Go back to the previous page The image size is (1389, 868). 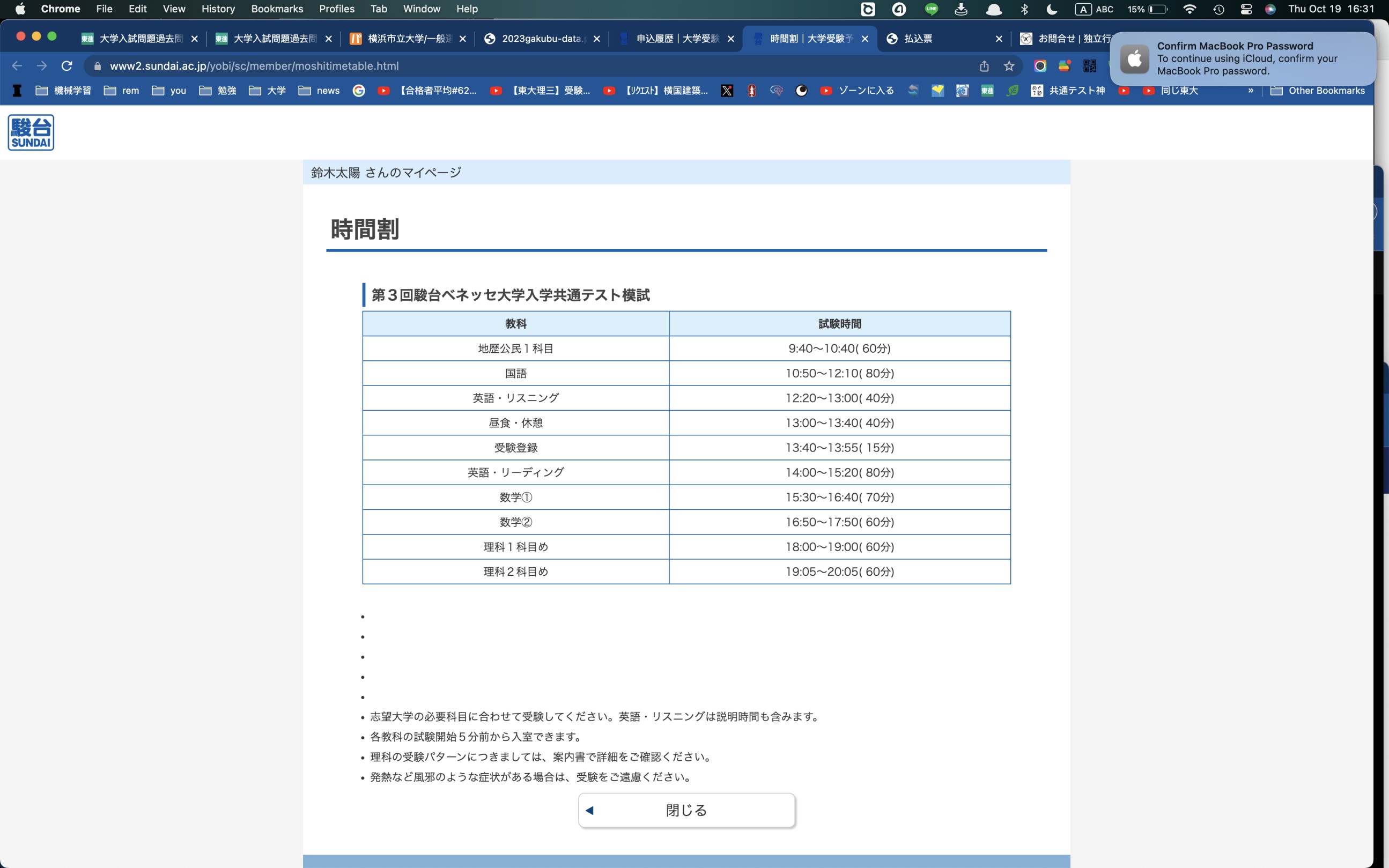[17, 66]
